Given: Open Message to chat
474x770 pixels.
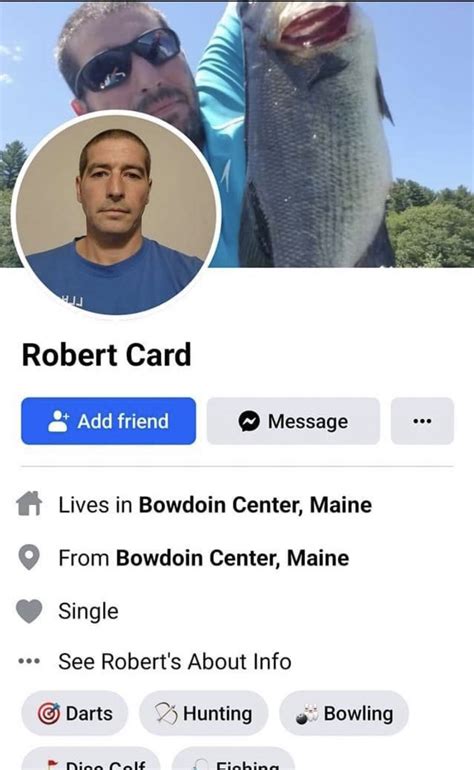Looking at the screenshot, I should (293, 421).
